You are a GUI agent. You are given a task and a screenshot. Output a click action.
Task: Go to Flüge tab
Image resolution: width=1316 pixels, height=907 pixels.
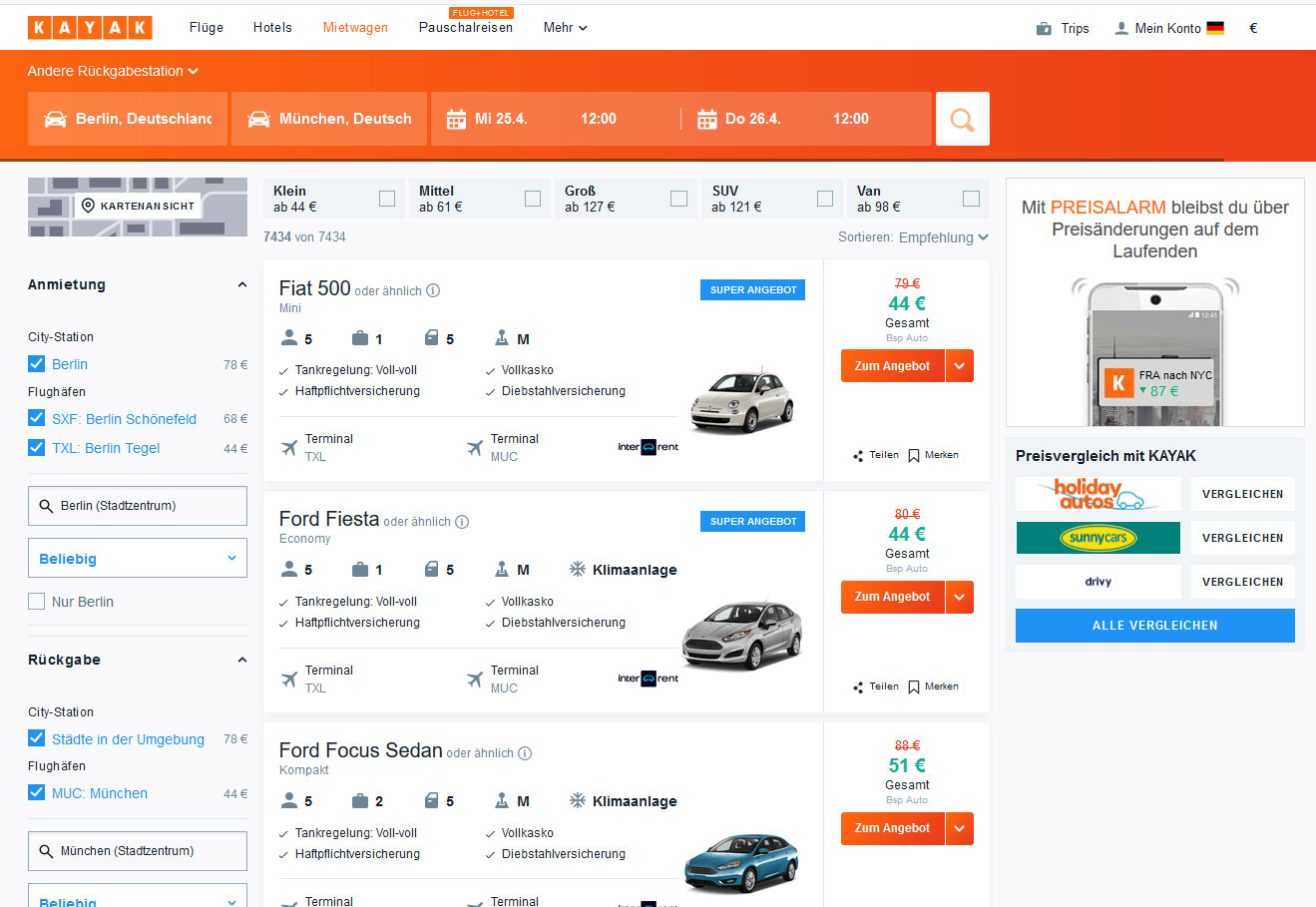tap(207, 28)
